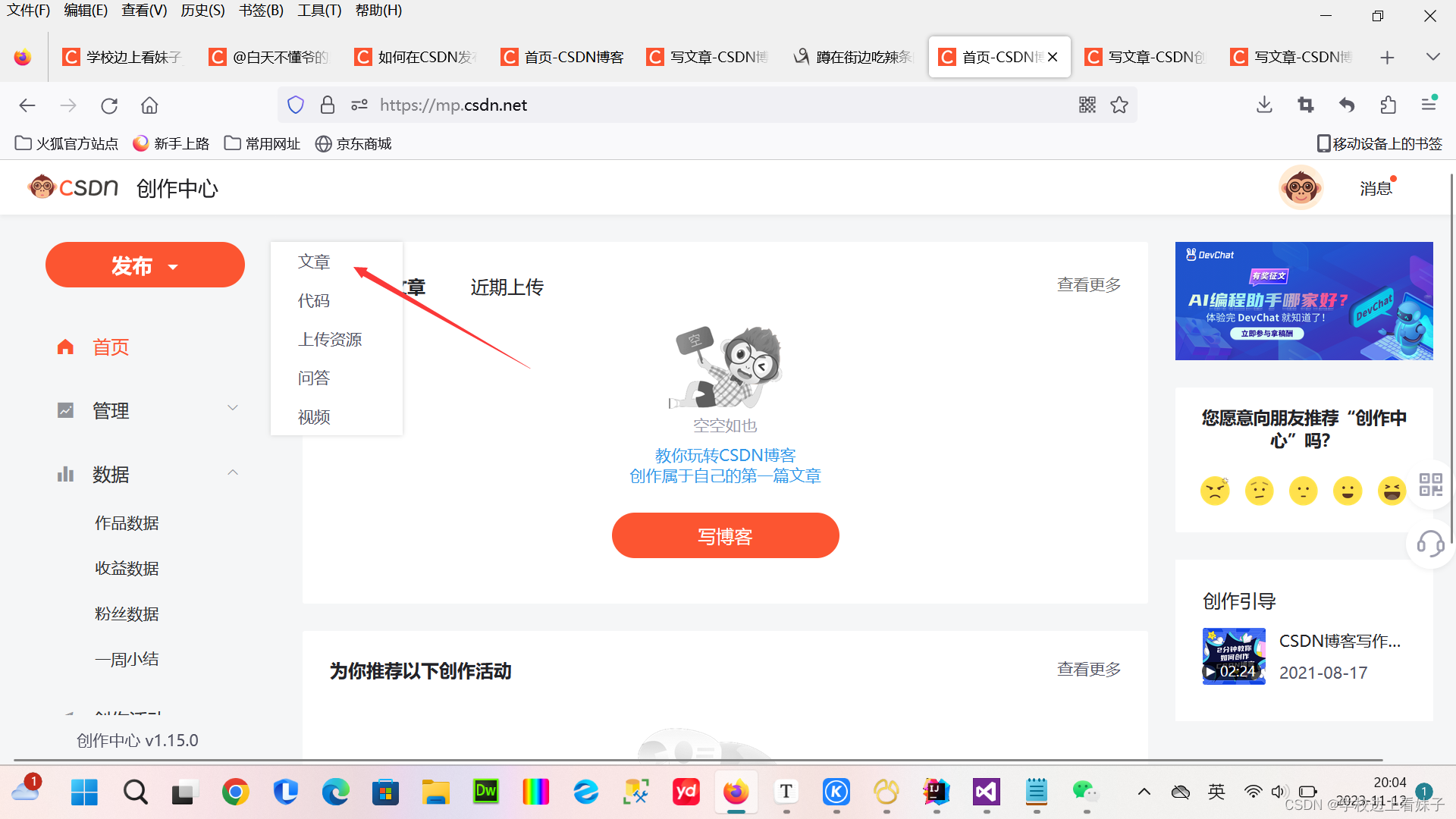Click 查看更多 next to 近期上传

tap(1089, 284)
